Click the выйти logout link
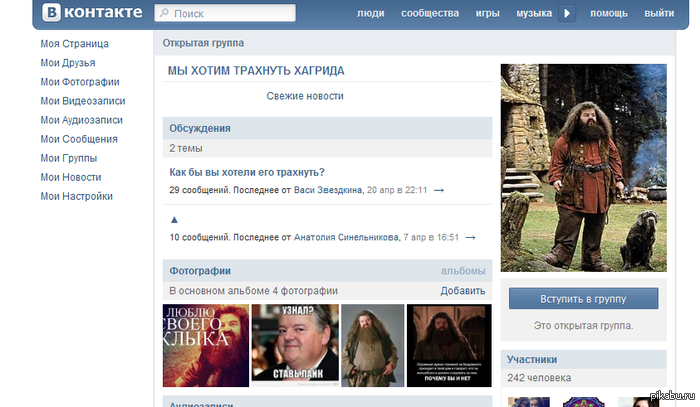Screen dimensions: 700x407 point(659,14)
